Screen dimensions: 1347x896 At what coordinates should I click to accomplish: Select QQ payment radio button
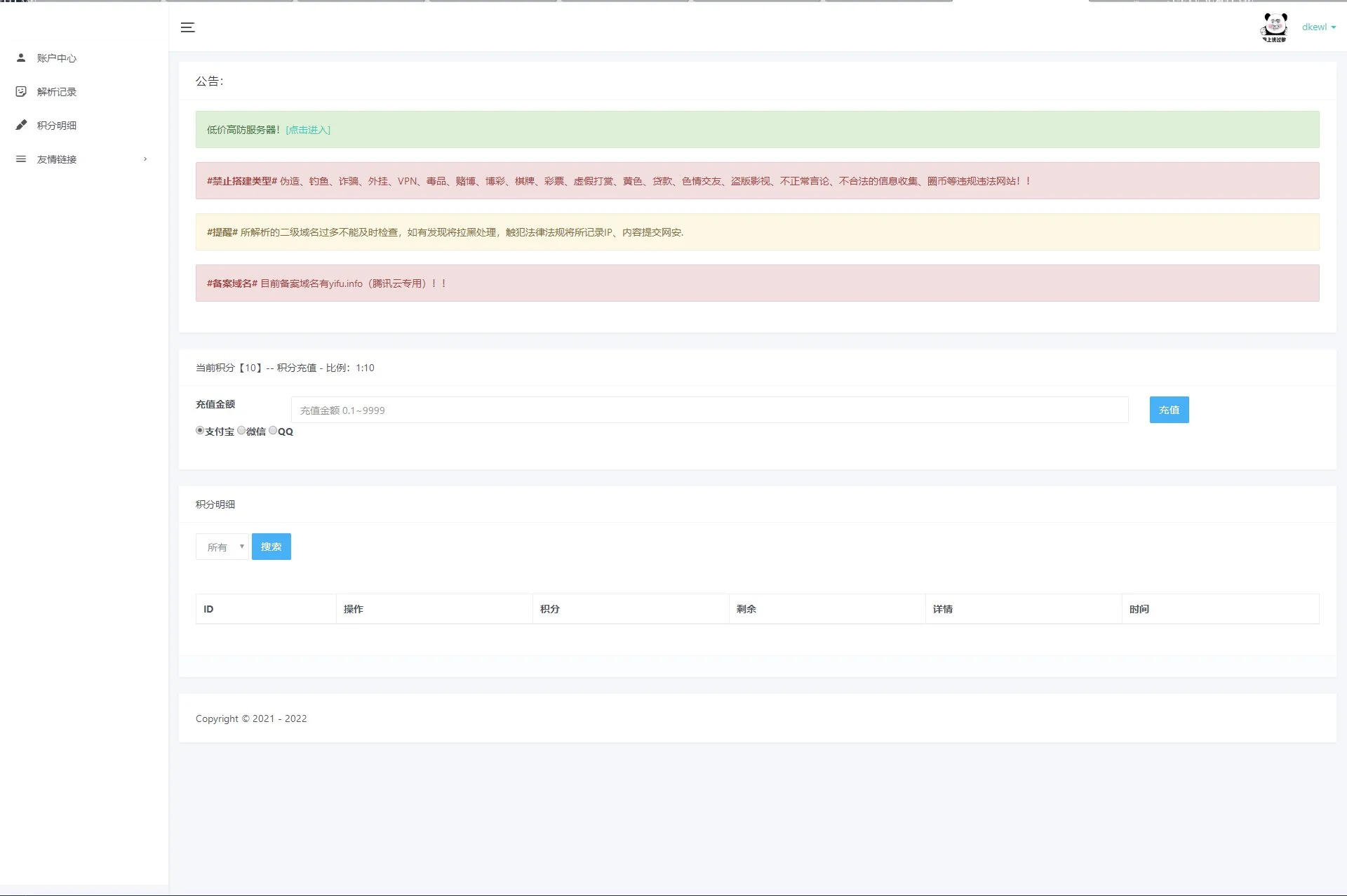click(x=273, y=430)
